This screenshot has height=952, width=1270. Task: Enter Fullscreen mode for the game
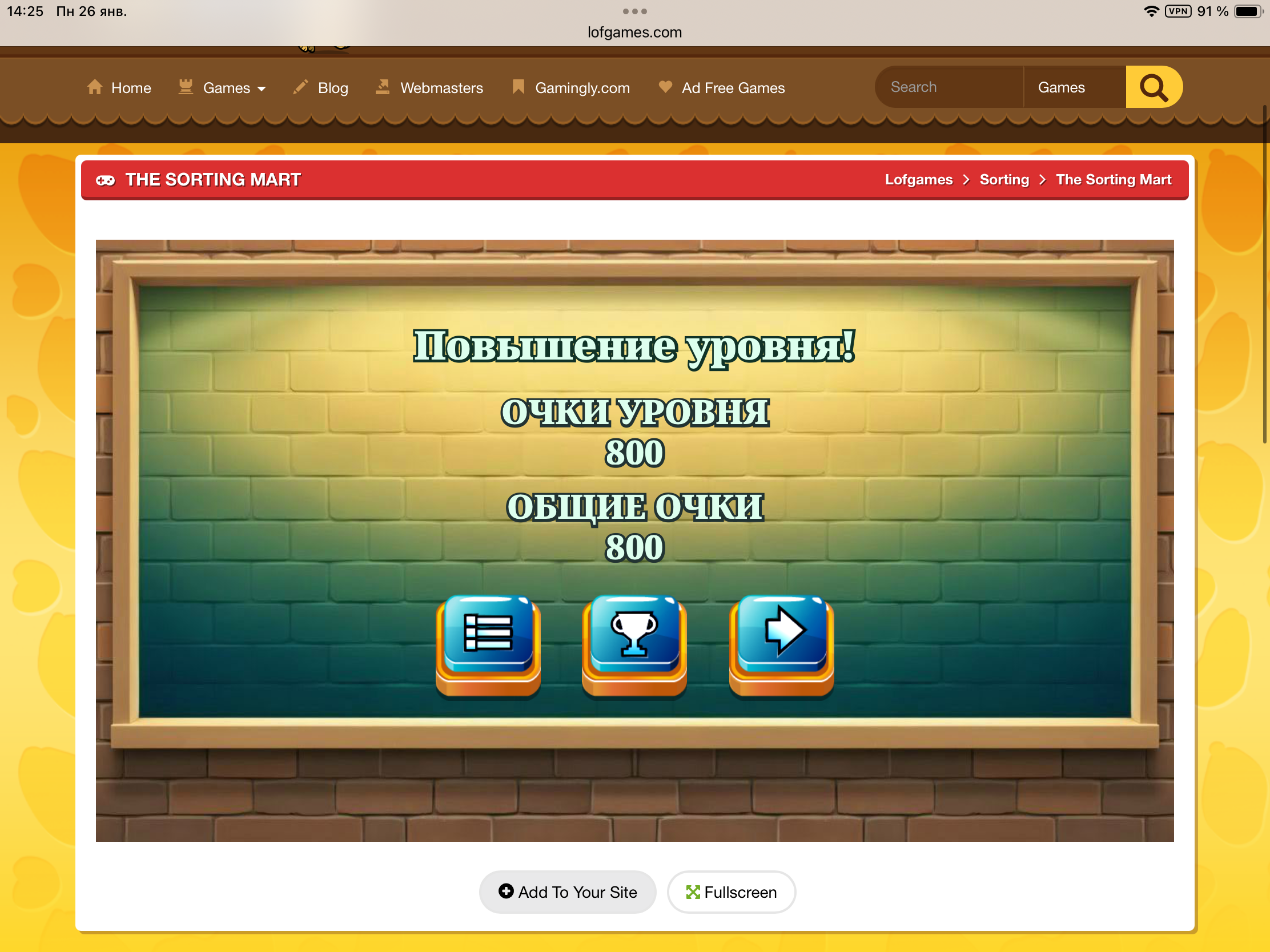click(x=731, y=892)
